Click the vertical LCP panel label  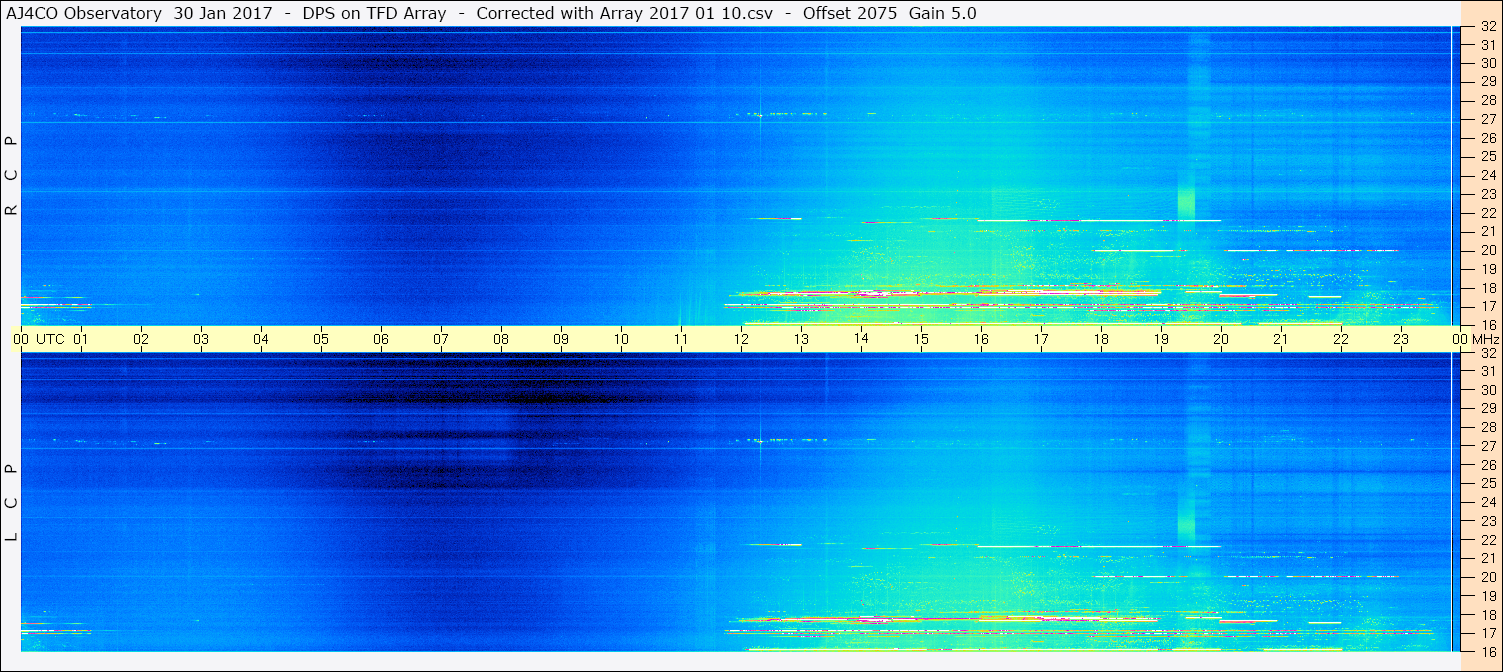tap(12, 503)
